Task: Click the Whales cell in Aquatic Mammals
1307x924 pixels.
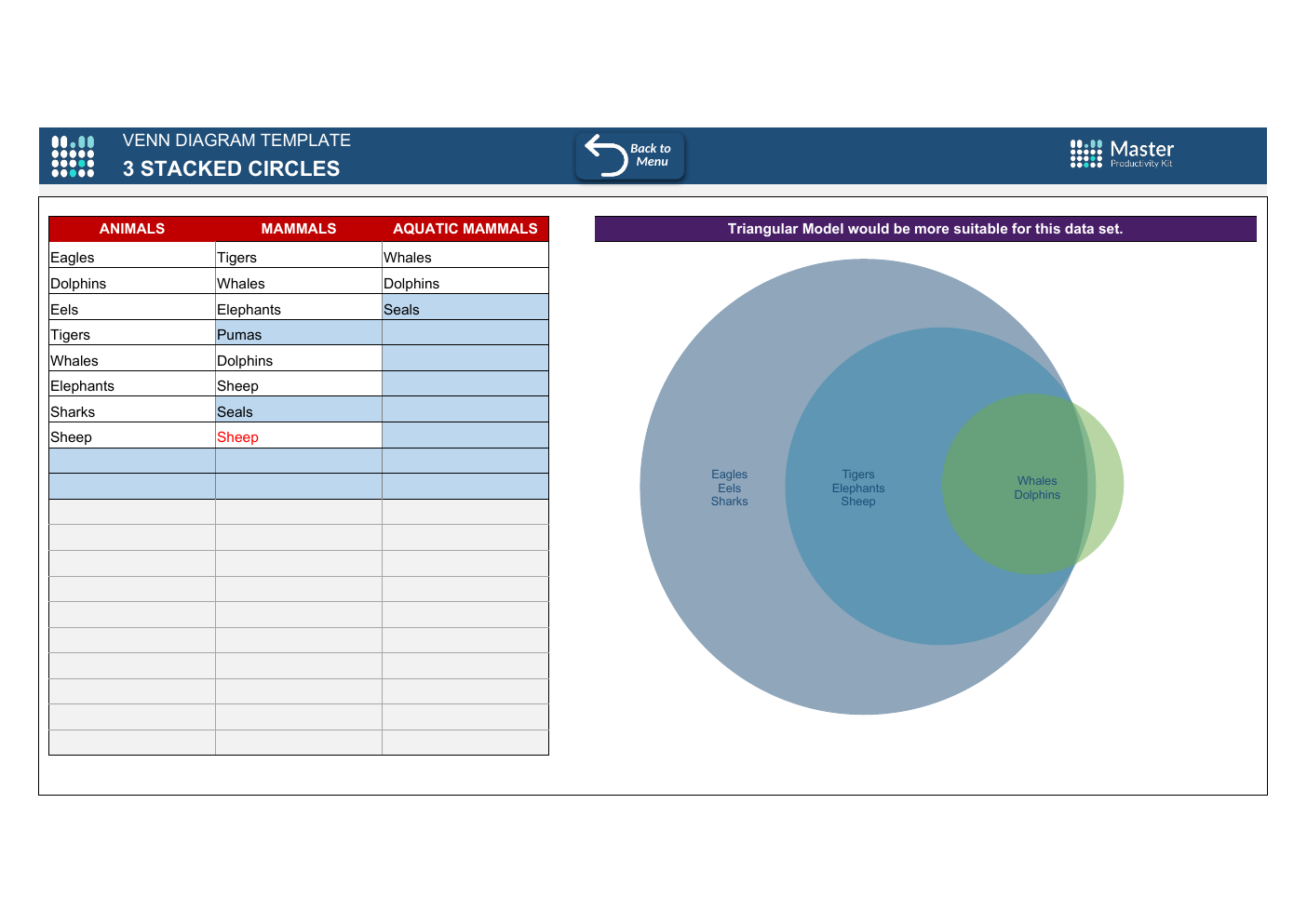Action: coord(465,257)
